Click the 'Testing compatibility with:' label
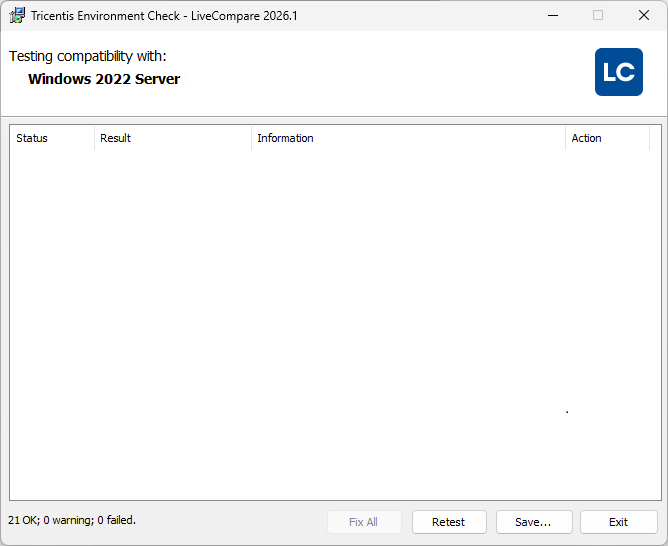This screenshot has height=546, width=668. point(88,56)
